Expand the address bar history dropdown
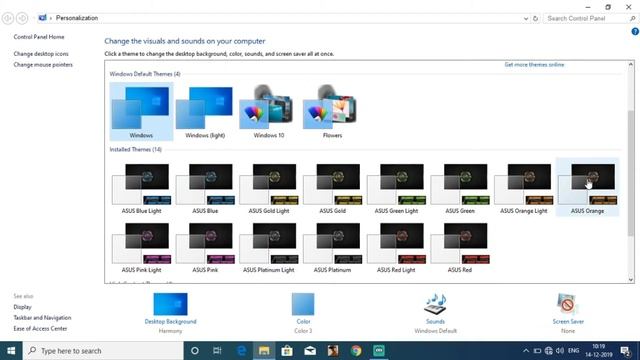Image resolution: width=640 pixels, height=360 pixels. (526, 18)
